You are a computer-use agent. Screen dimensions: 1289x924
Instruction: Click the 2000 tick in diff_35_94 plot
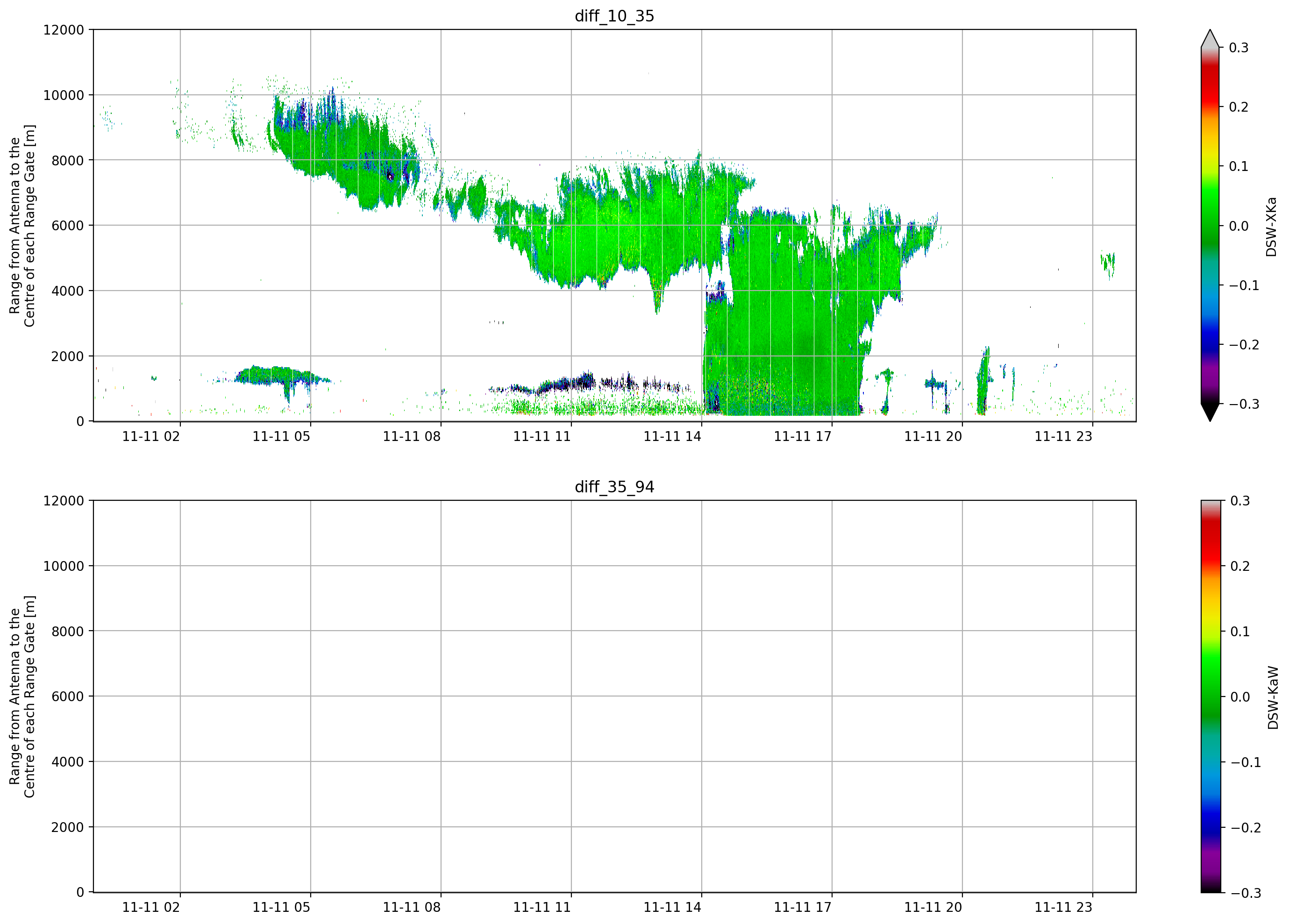pyautogui.click(x=68, y=827)
